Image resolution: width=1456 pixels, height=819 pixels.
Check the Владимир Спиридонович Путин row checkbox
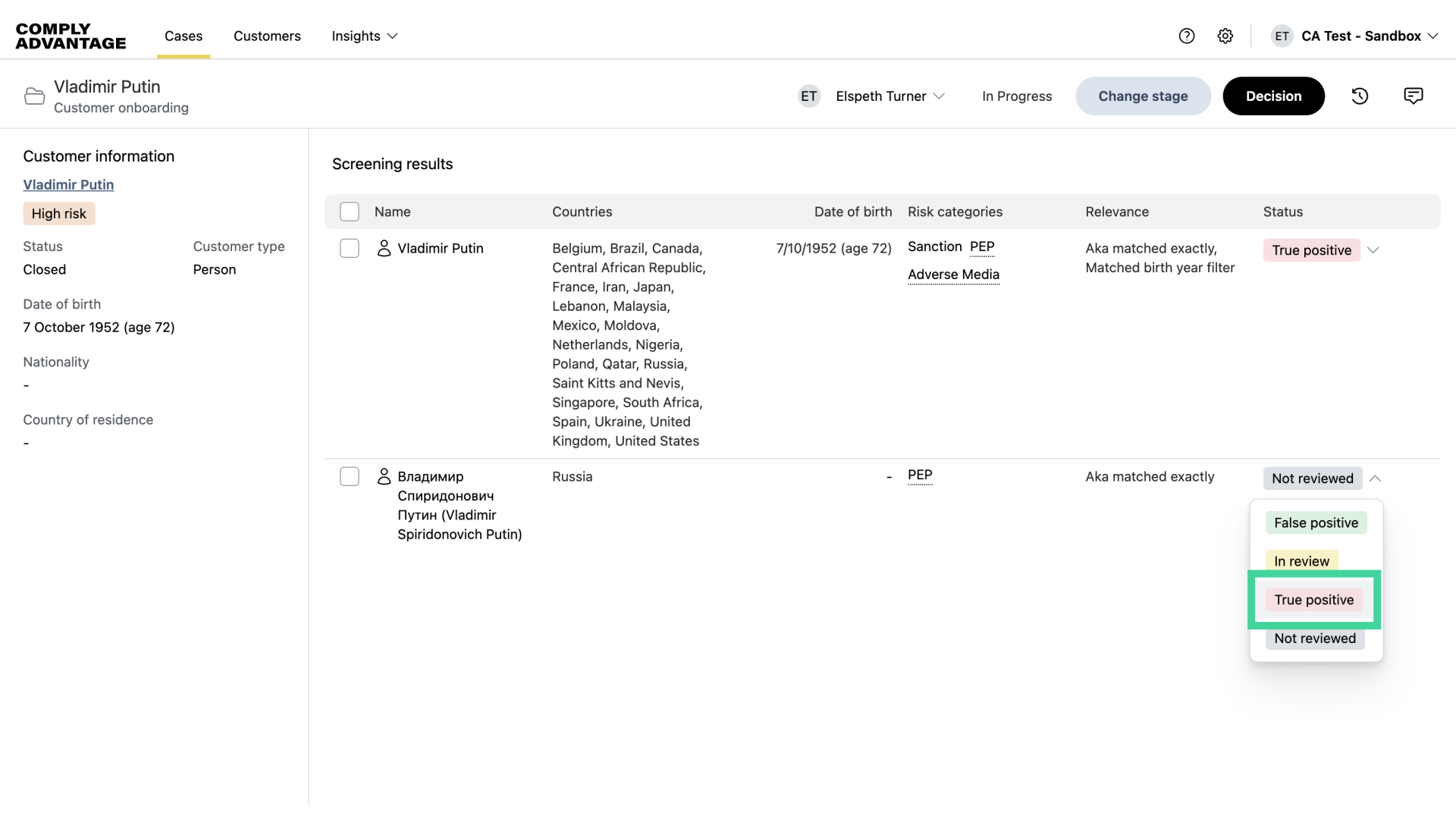coord(350,476)
